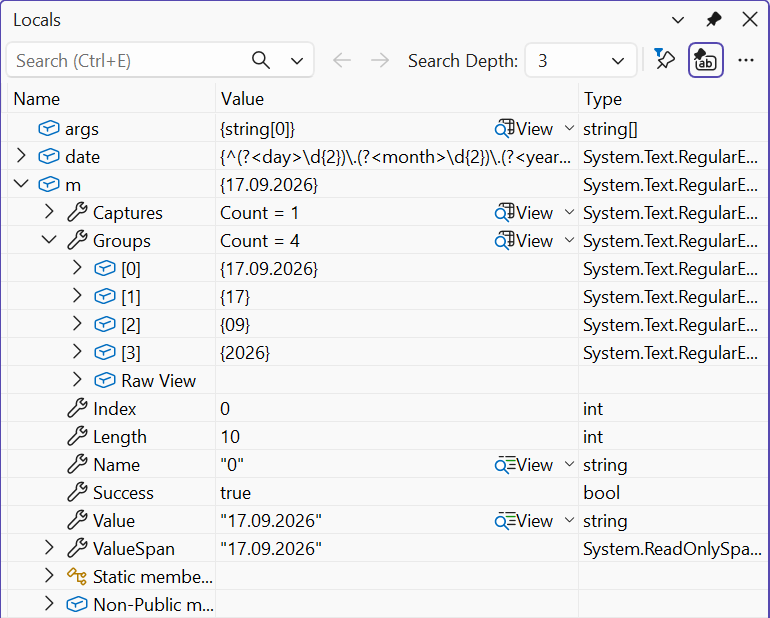
Task: Click the date variable cube icon
Action: click(x=49, y=157)
